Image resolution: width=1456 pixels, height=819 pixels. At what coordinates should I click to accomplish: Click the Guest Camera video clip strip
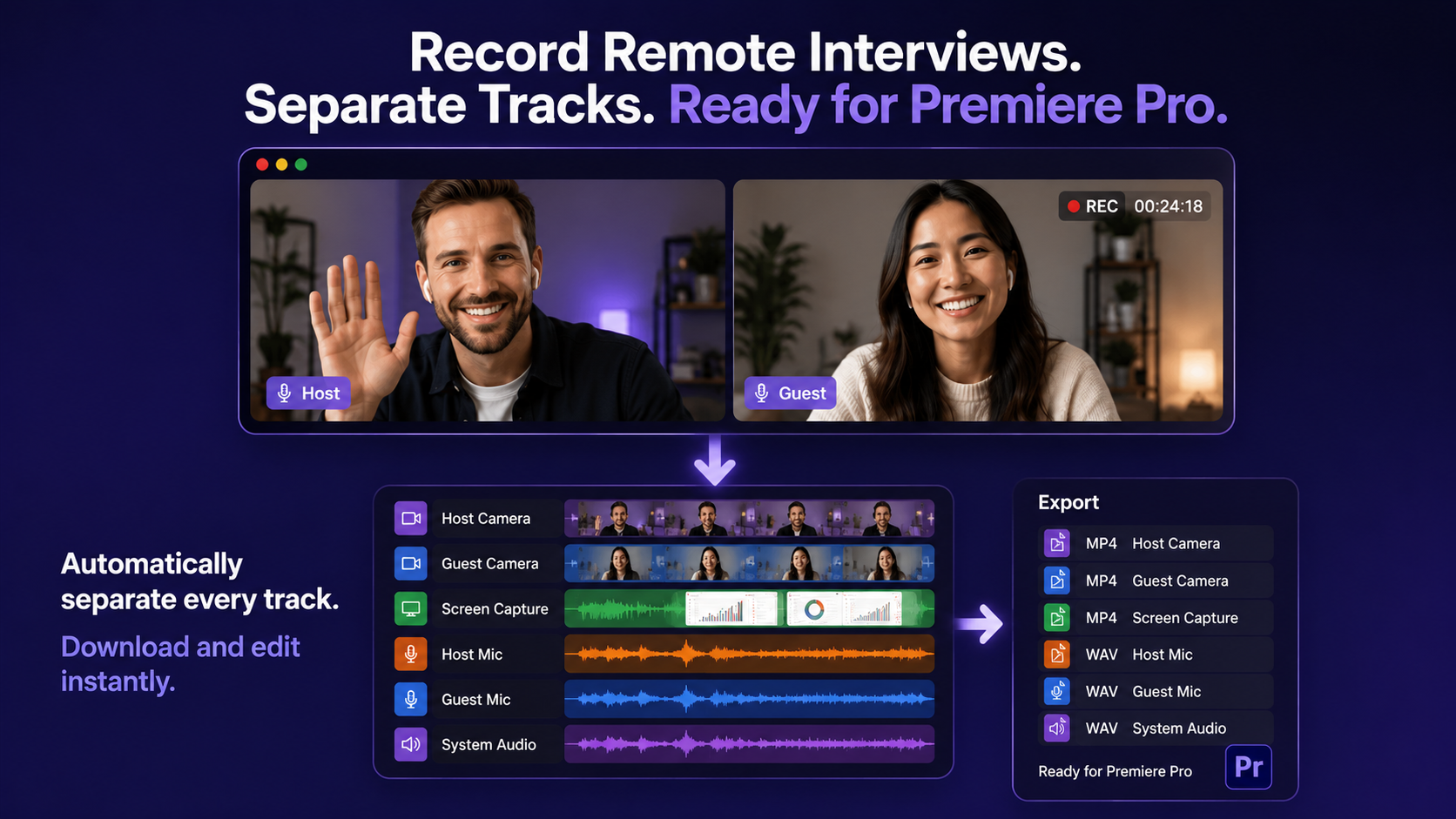[749, 563]
